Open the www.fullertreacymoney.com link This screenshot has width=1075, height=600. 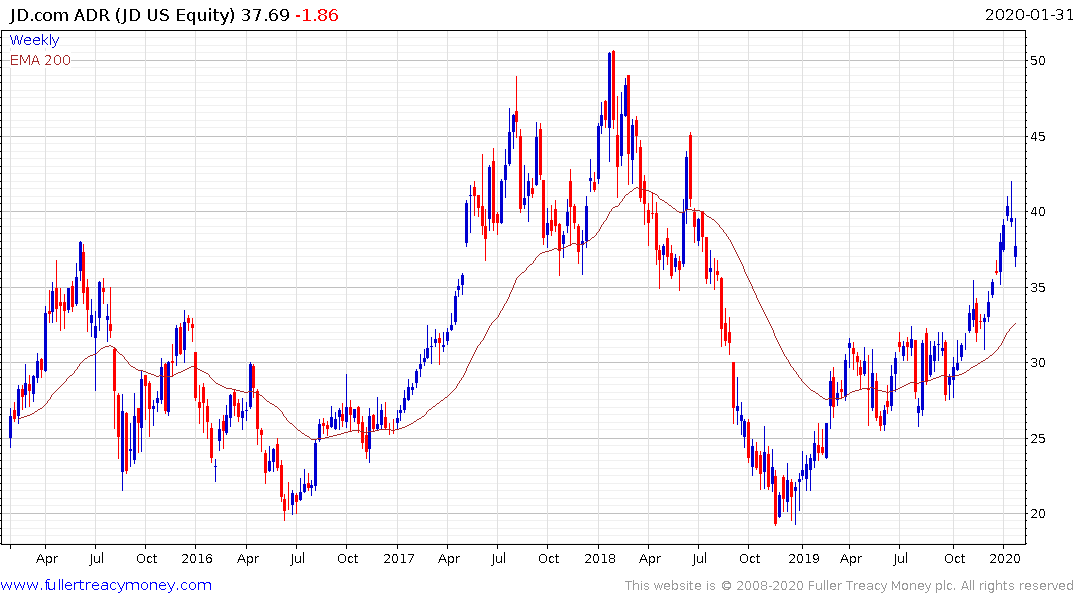pos(106,585)
